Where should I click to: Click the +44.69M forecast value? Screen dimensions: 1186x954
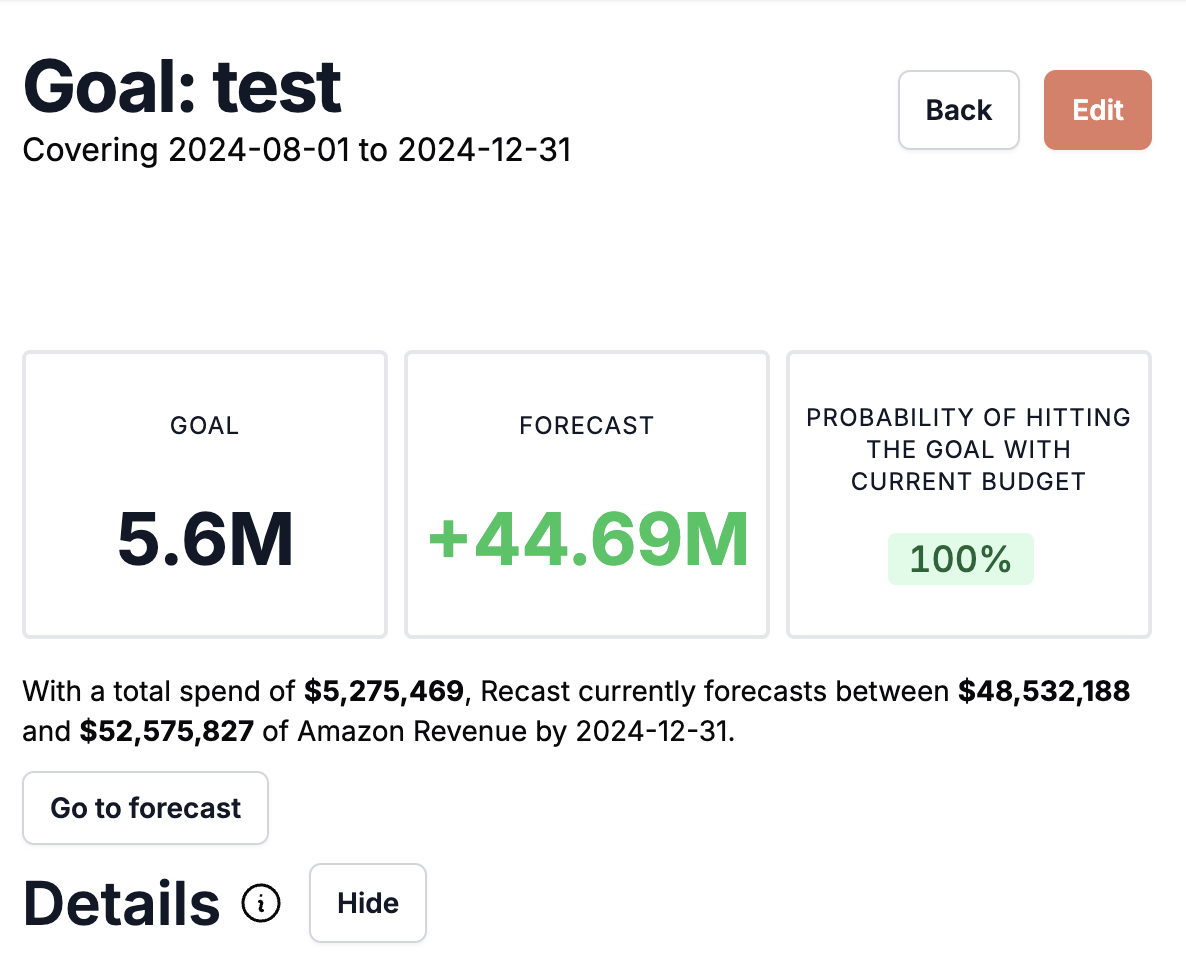click(x=587, y=539)
